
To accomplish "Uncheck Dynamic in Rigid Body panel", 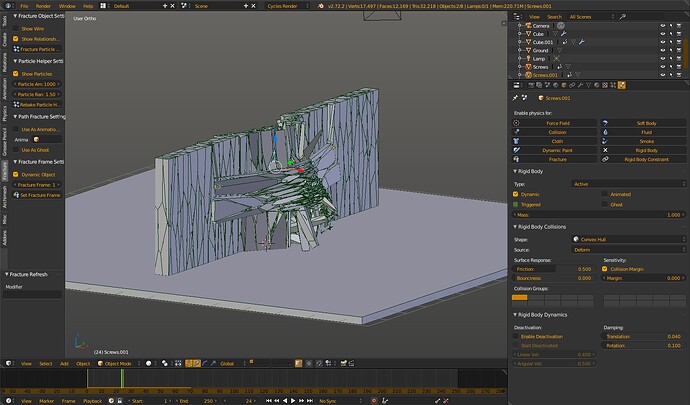I will tap(516, 194).
